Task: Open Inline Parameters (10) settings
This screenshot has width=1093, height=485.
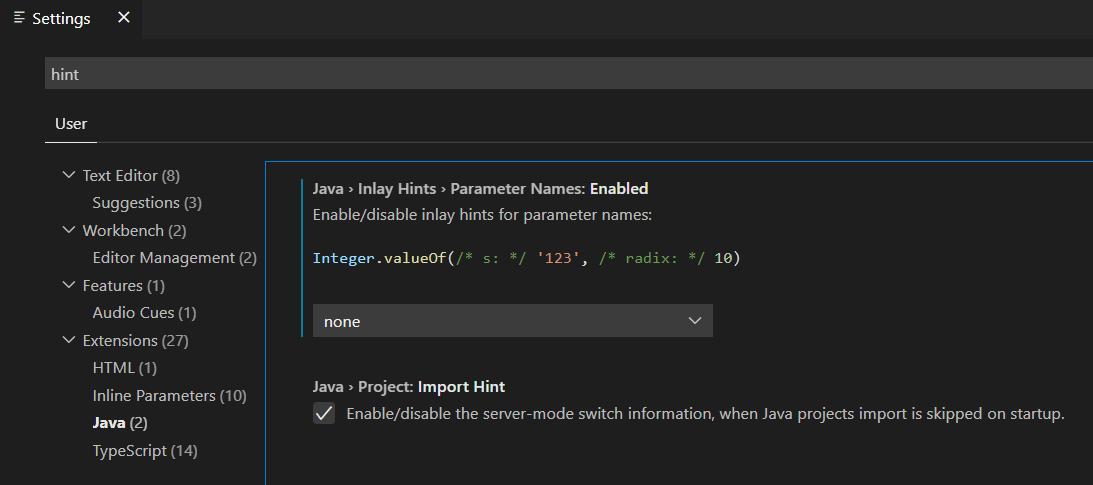Action: [169, 396]
